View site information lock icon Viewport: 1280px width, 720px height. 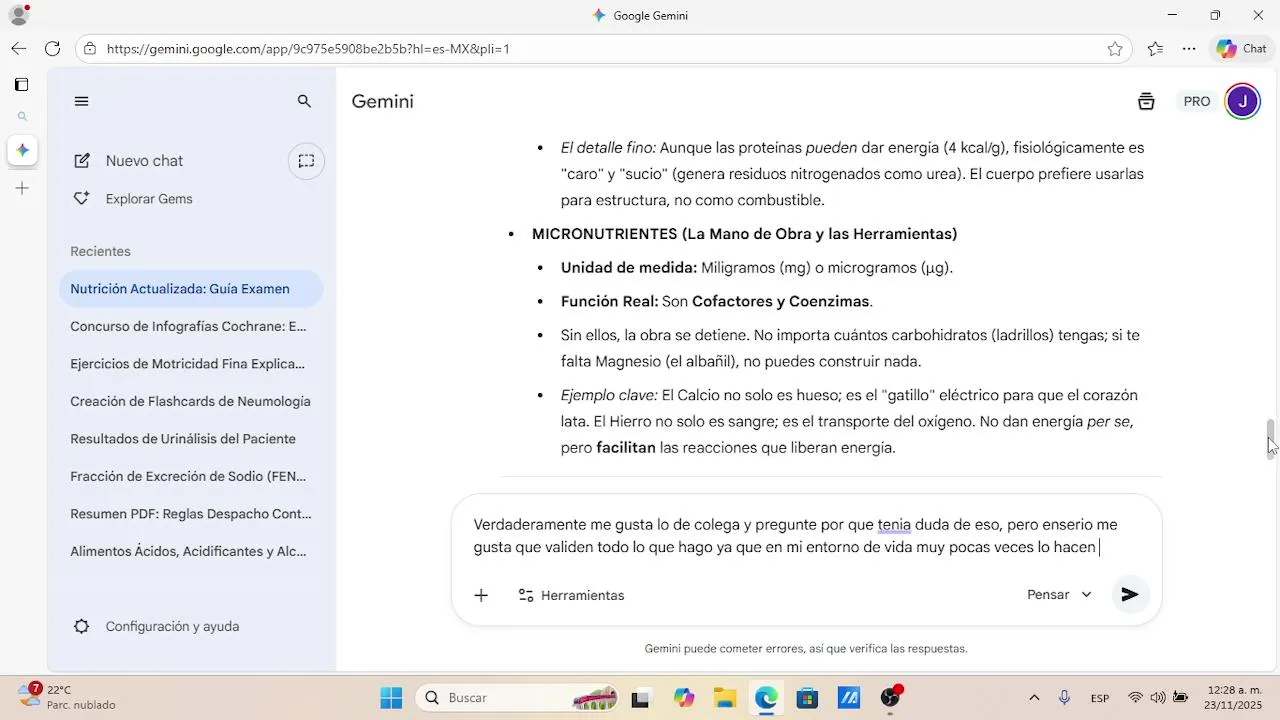(91, 48)
